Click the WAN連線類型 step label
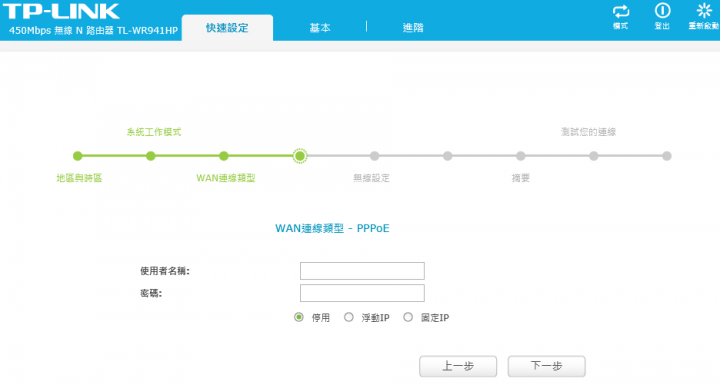 (x=225, y=178)
